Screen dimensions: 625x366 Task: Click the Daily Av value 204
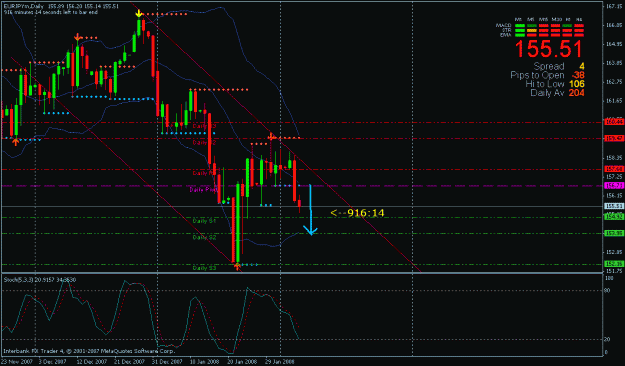pyautogui.click(x=576, y=92)
